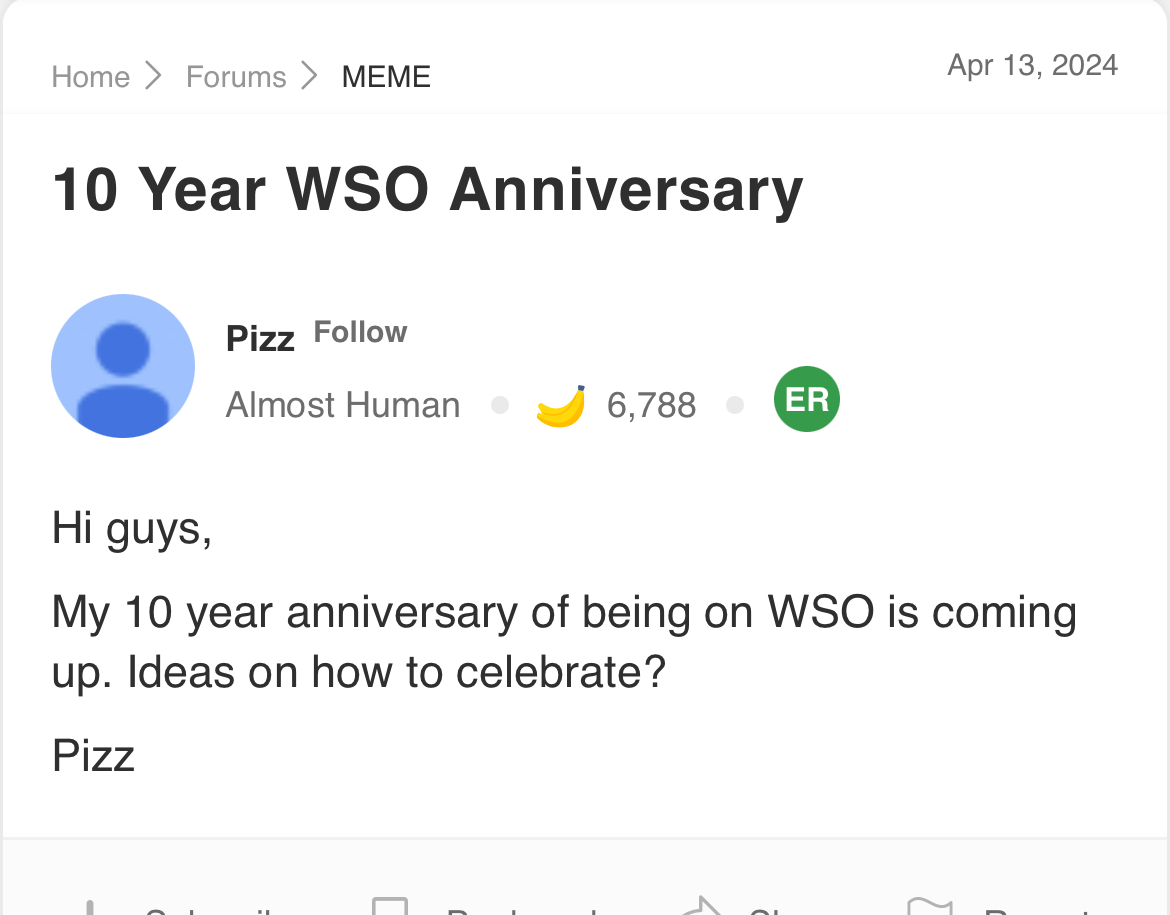
Task: Go to the Home breadcrumb
Action: point(90,77)
